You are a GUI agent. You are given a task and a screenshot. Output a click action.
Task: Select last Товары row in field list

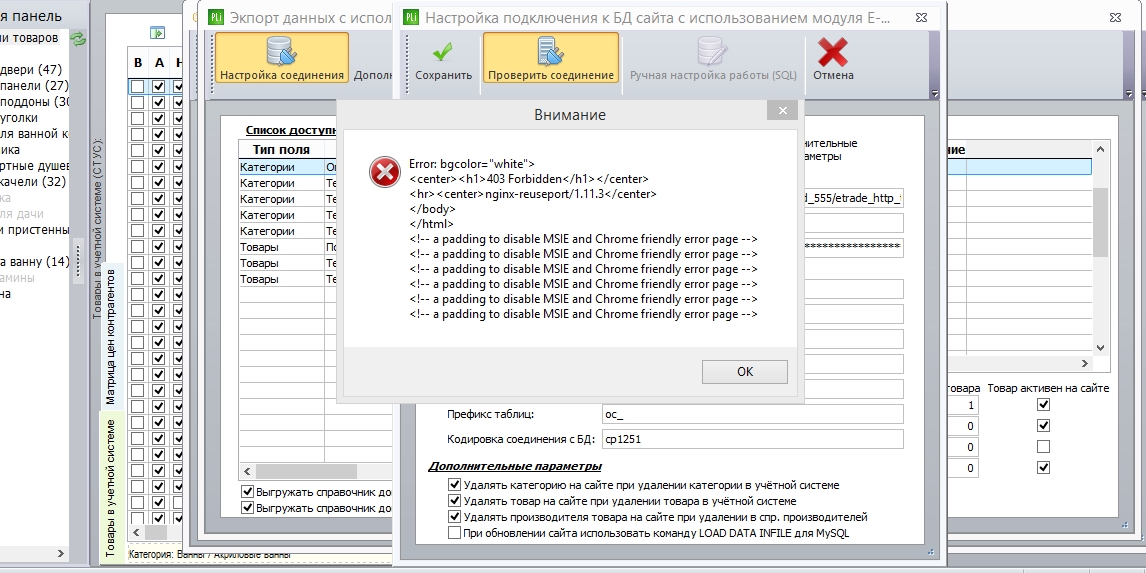pos(281,279)
